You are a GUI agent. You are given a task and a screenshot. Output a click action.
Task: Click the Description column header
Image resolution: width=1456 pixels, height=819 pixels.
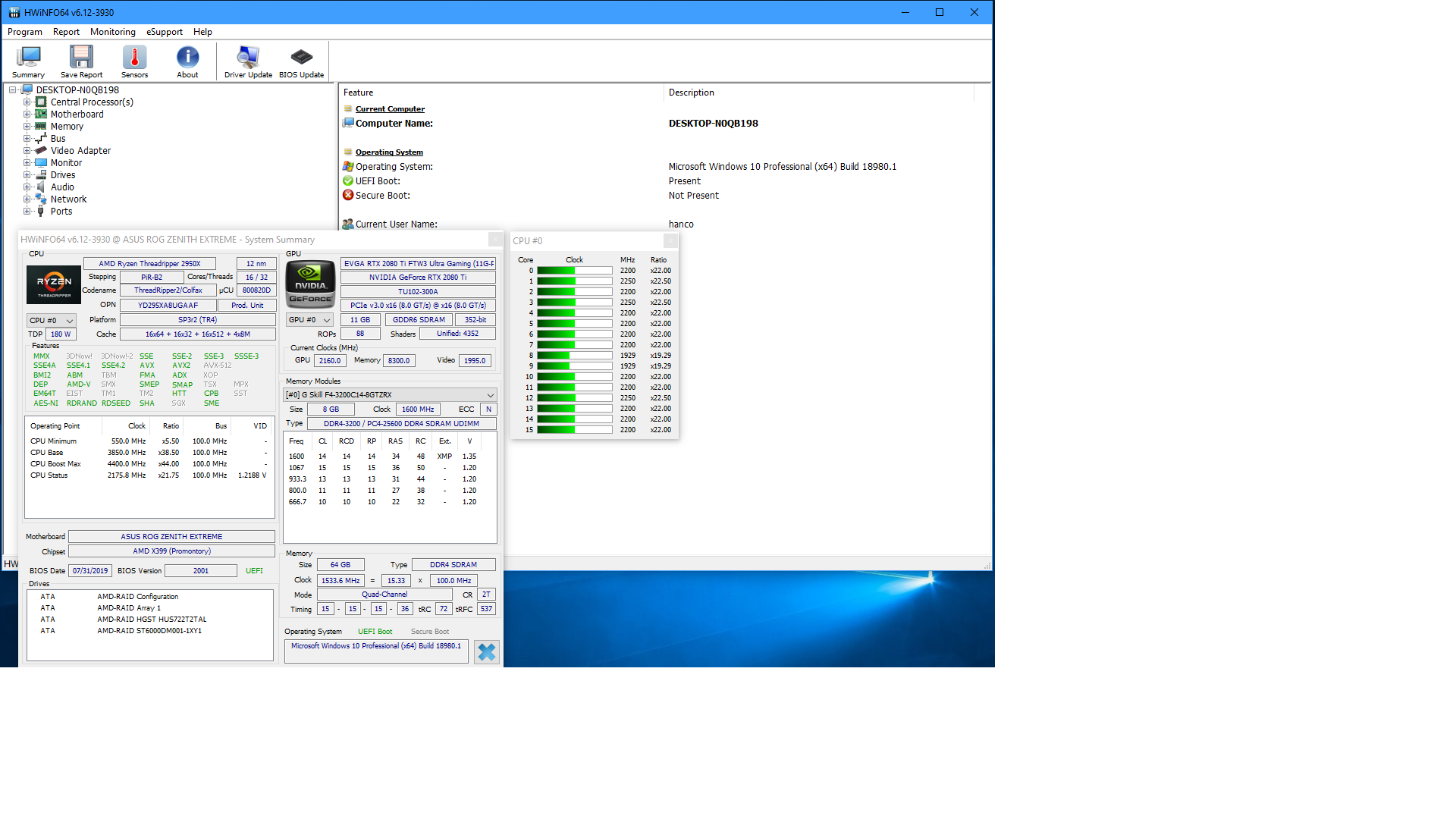pyautogui.click(x=819, y=93)
